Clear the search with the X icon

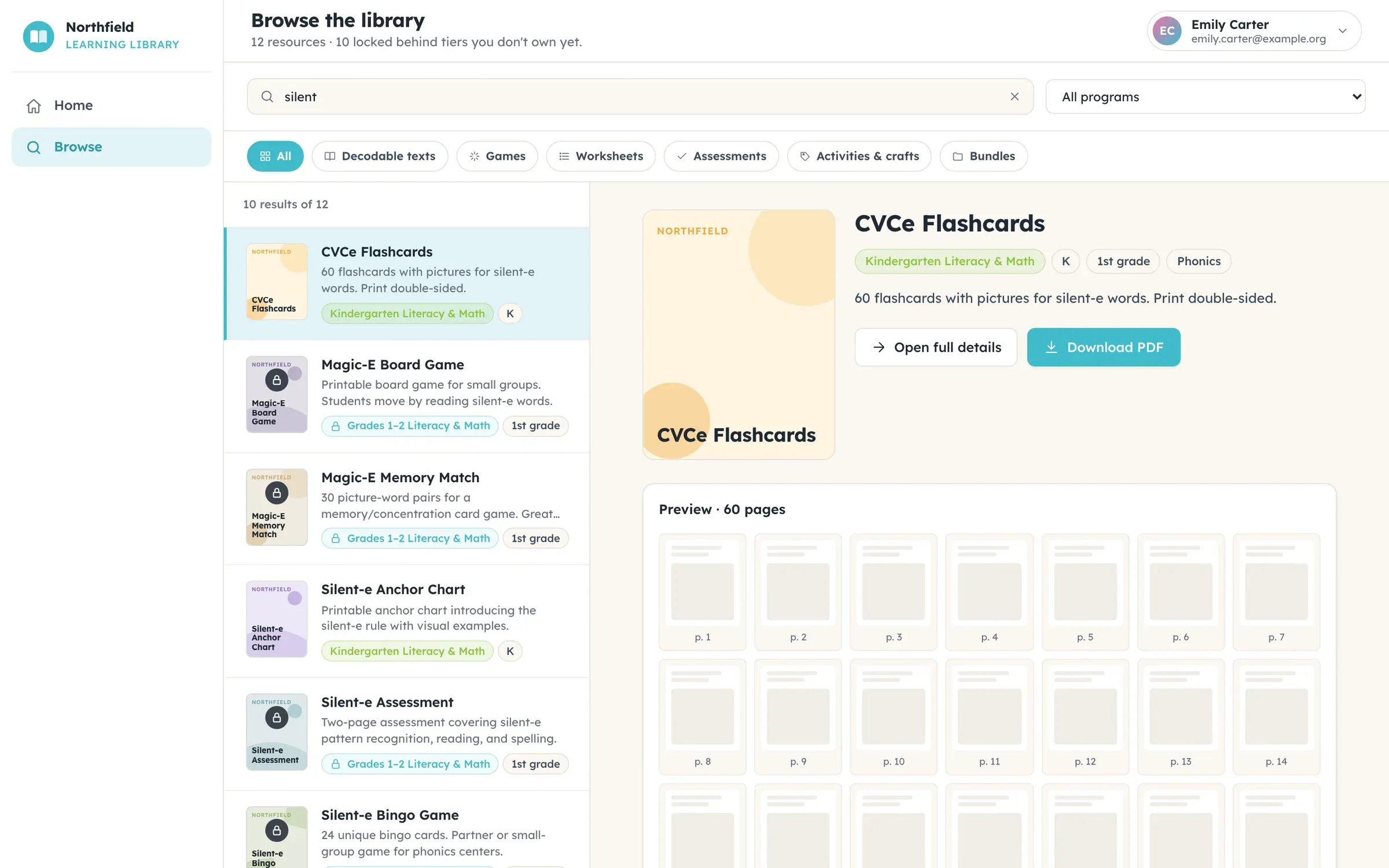click(x=1015, y=97)
